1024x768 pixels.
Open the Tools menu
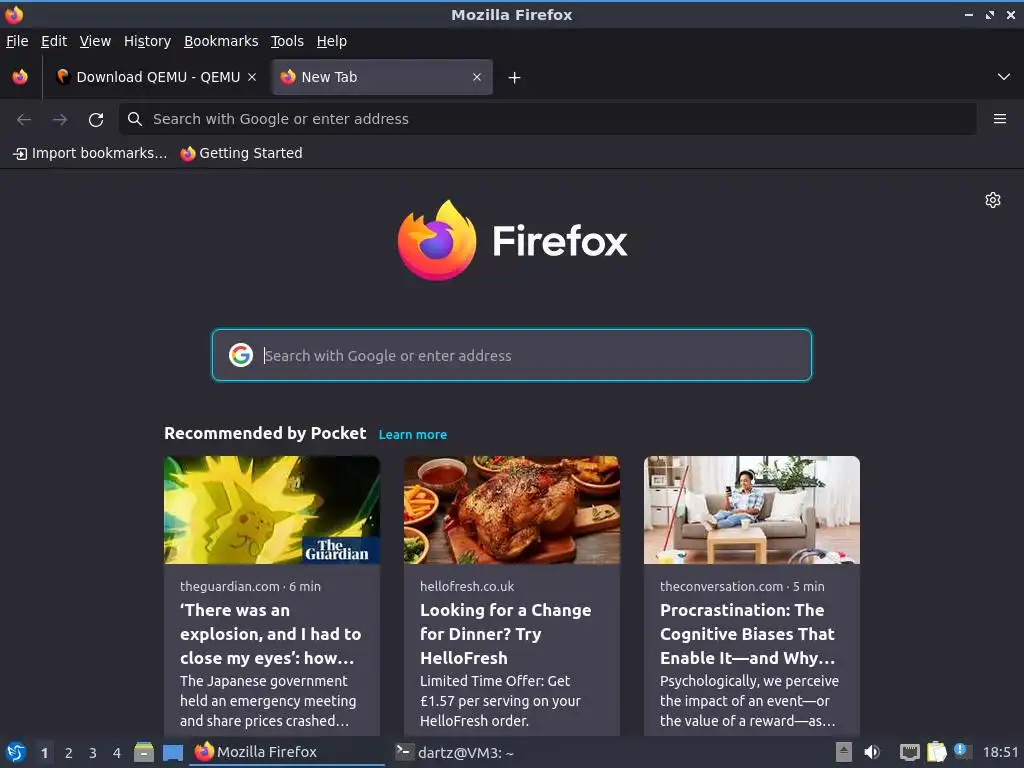click(x=287, y=41)
